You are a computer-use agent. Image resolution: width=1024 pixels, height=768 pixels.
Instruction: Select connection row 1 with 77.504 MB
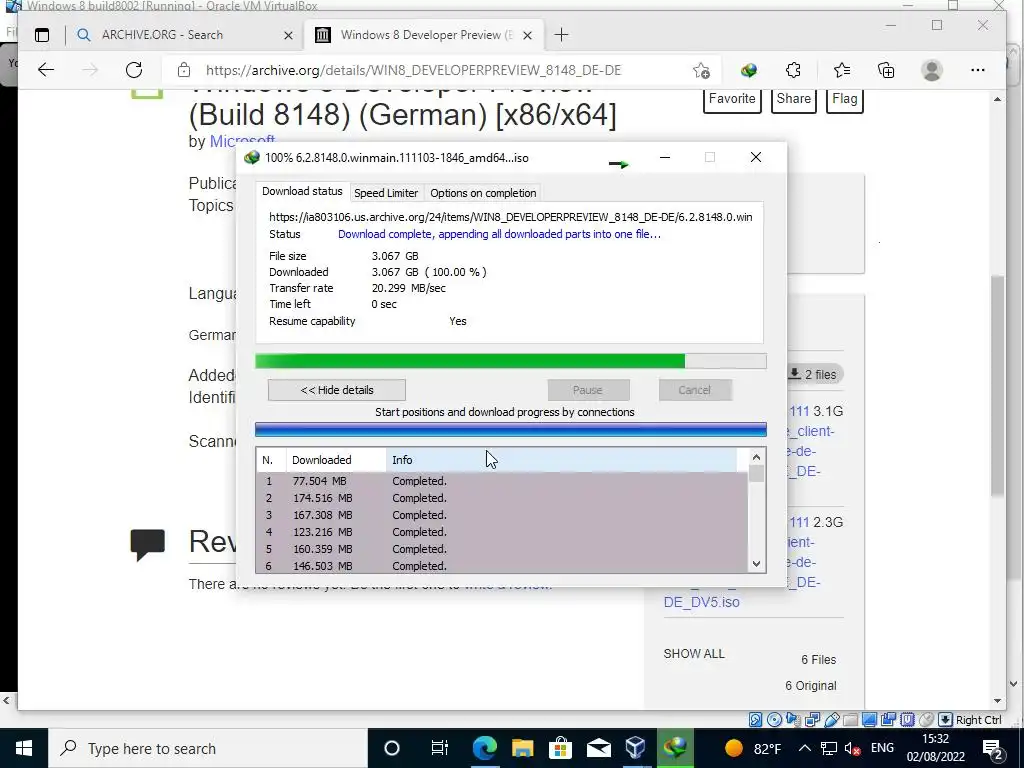point(502,481)
